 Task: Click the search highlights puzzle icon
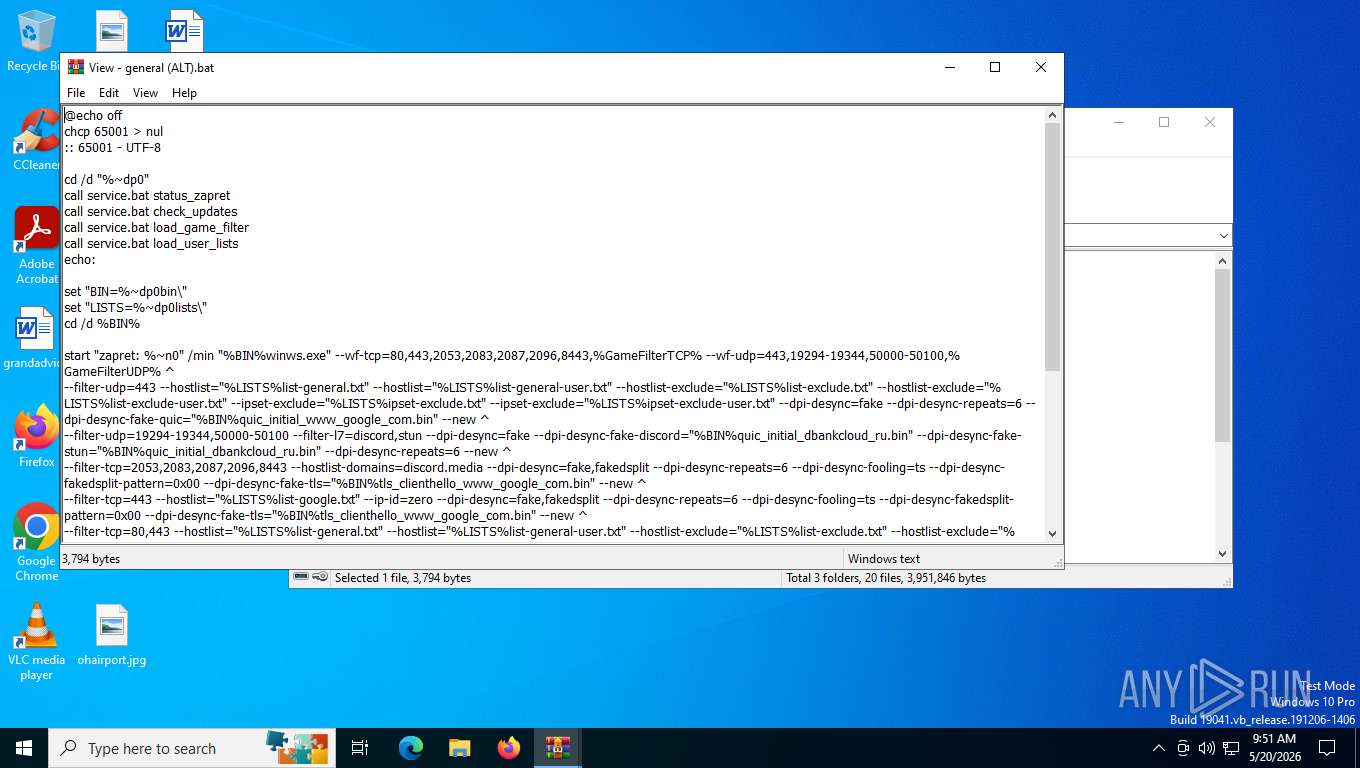point(297,747)
